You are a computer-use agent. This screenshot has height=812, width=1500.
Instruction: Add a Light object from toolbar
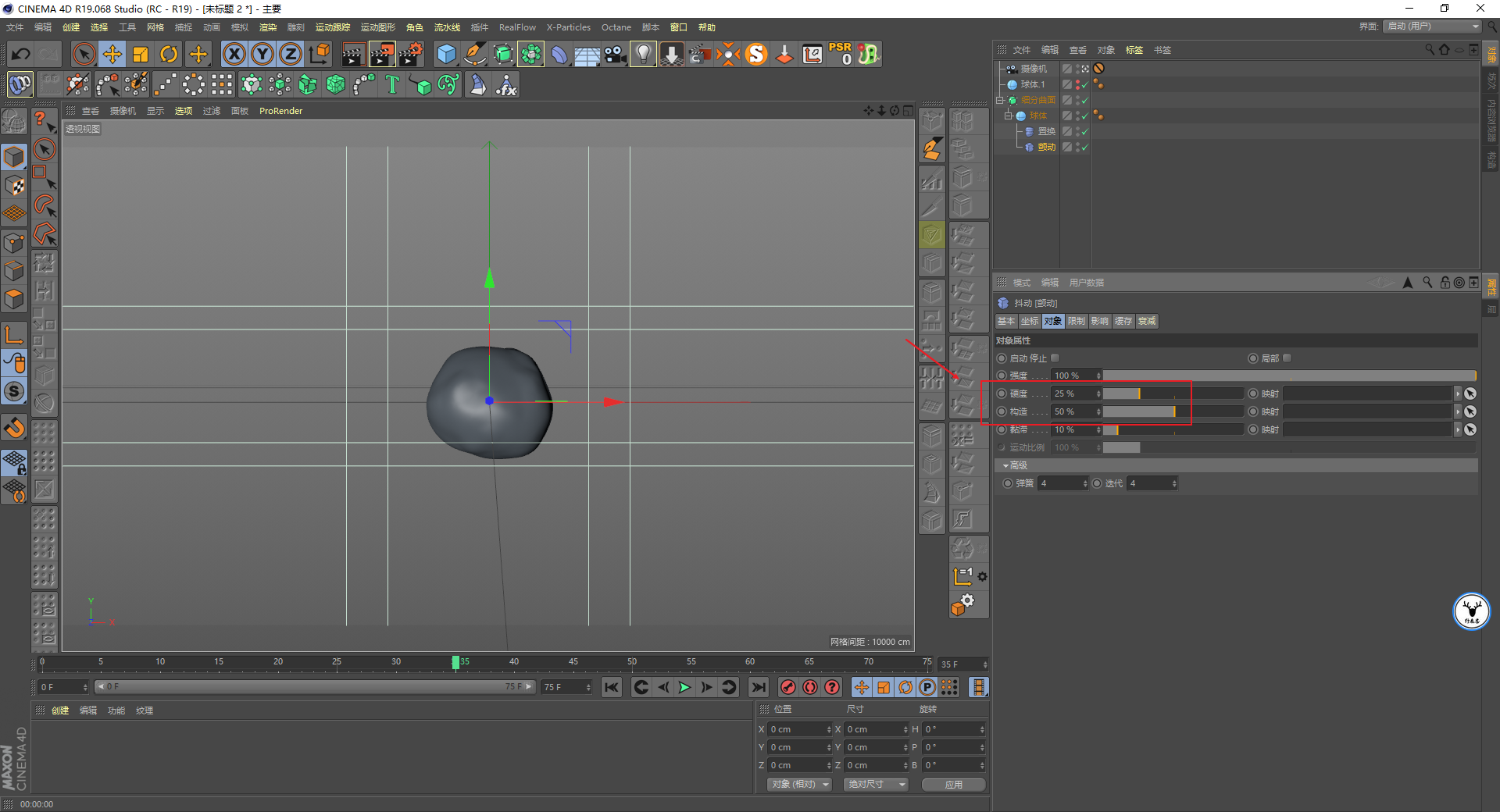click(643, 54)
